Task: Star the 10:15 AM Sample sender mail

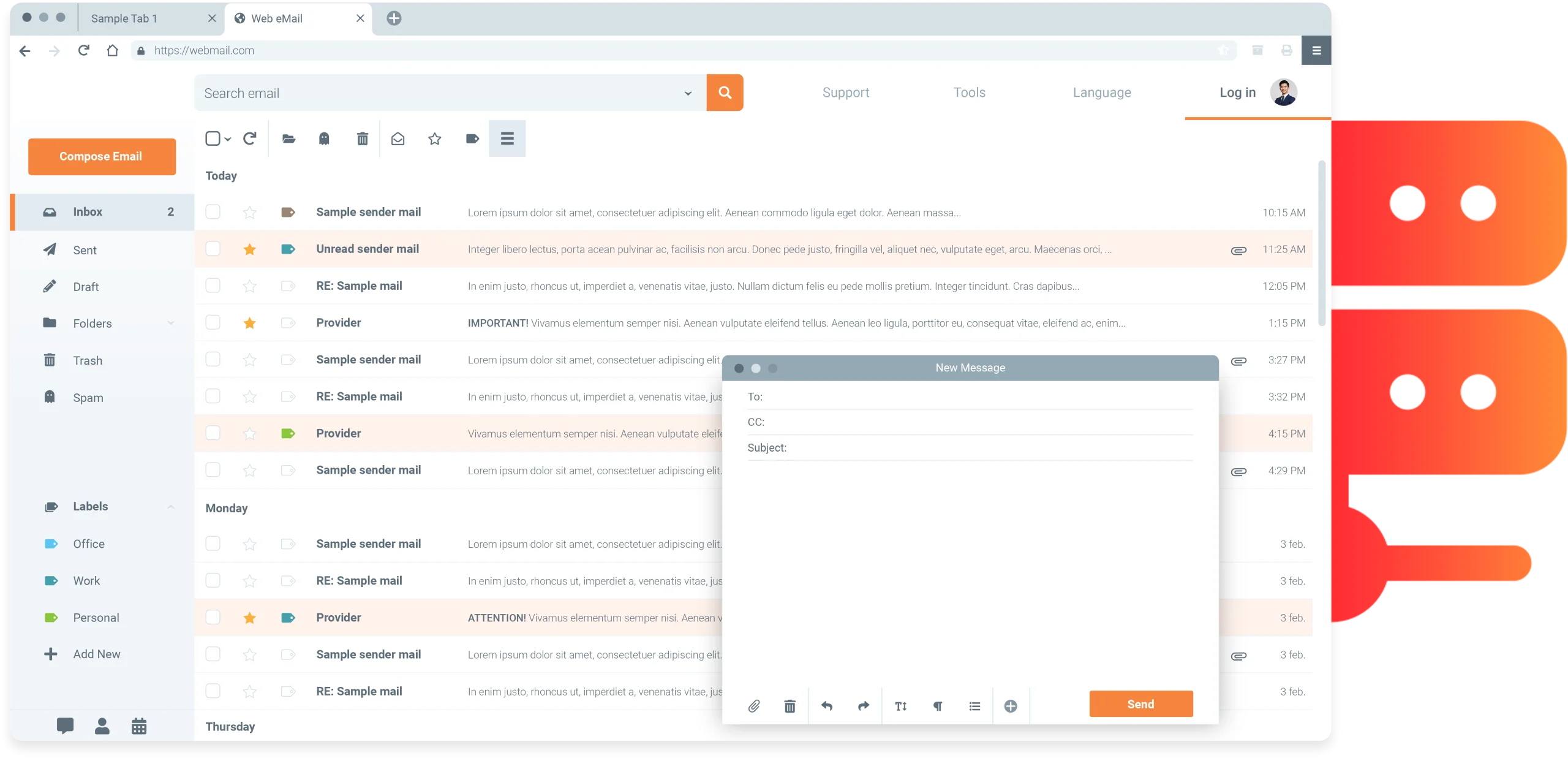Action: (249, 212)
